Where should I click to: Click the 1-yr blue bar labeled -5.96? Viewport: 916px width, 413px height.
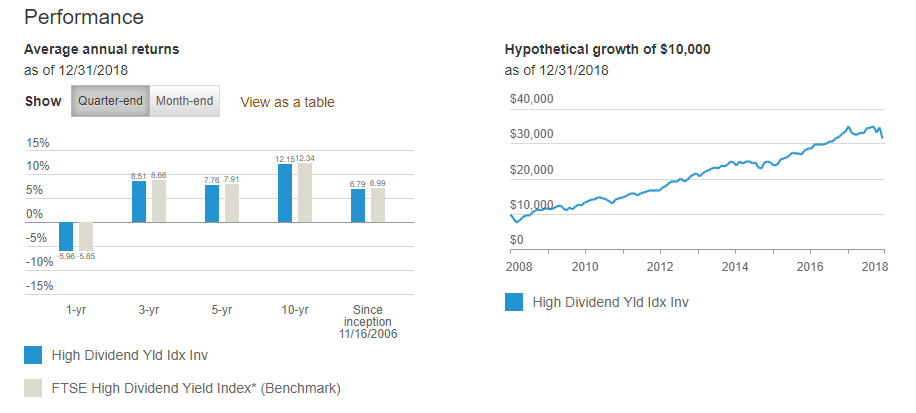pyautogui.click(x=66, y=237)
